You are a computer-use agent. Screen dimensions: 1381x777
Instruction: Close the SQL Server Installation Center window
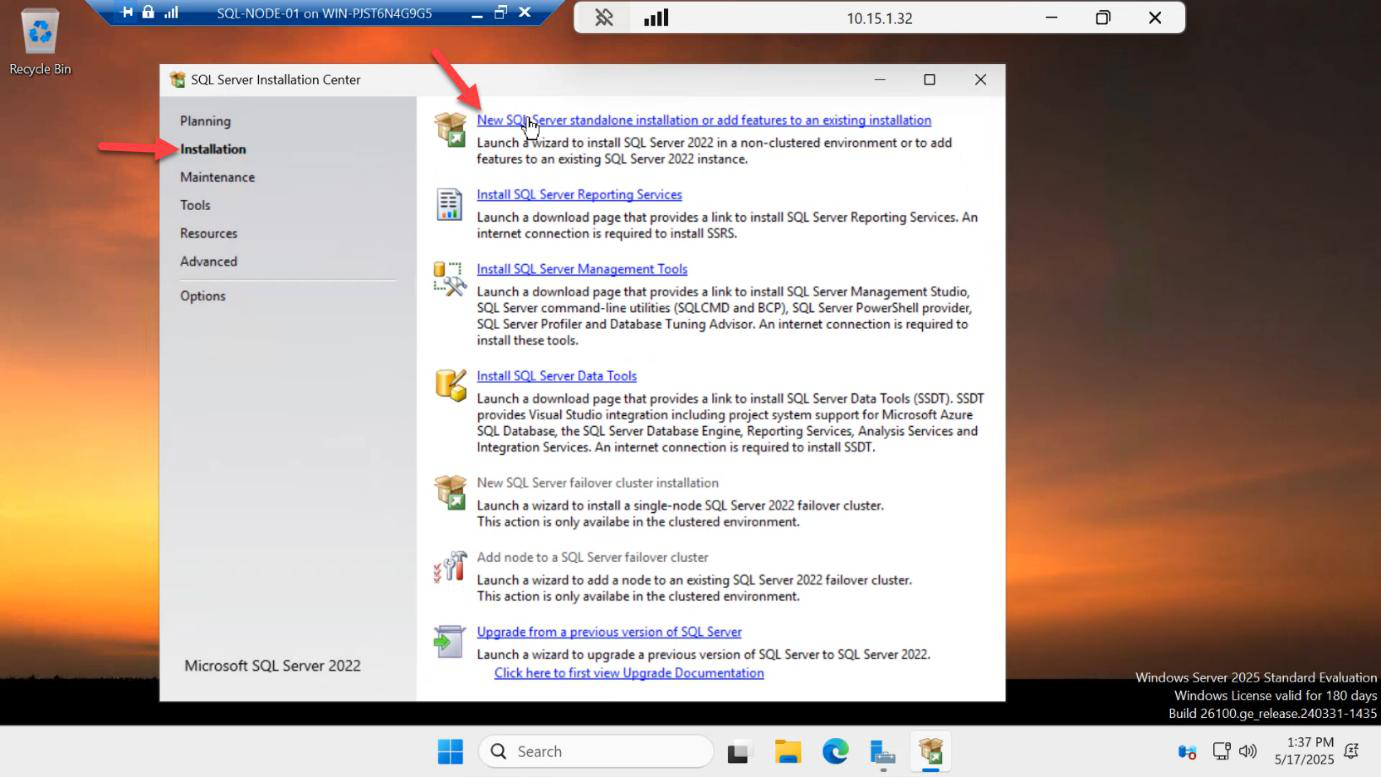pos(980,80)
